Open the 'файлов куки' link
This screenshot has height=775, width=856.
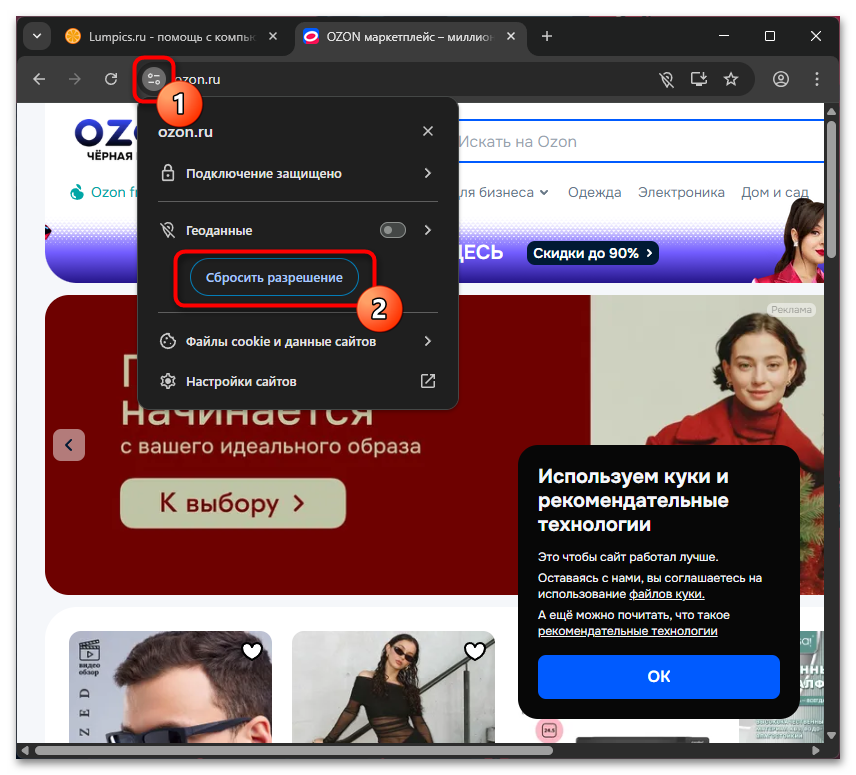(x=667, y=594)
